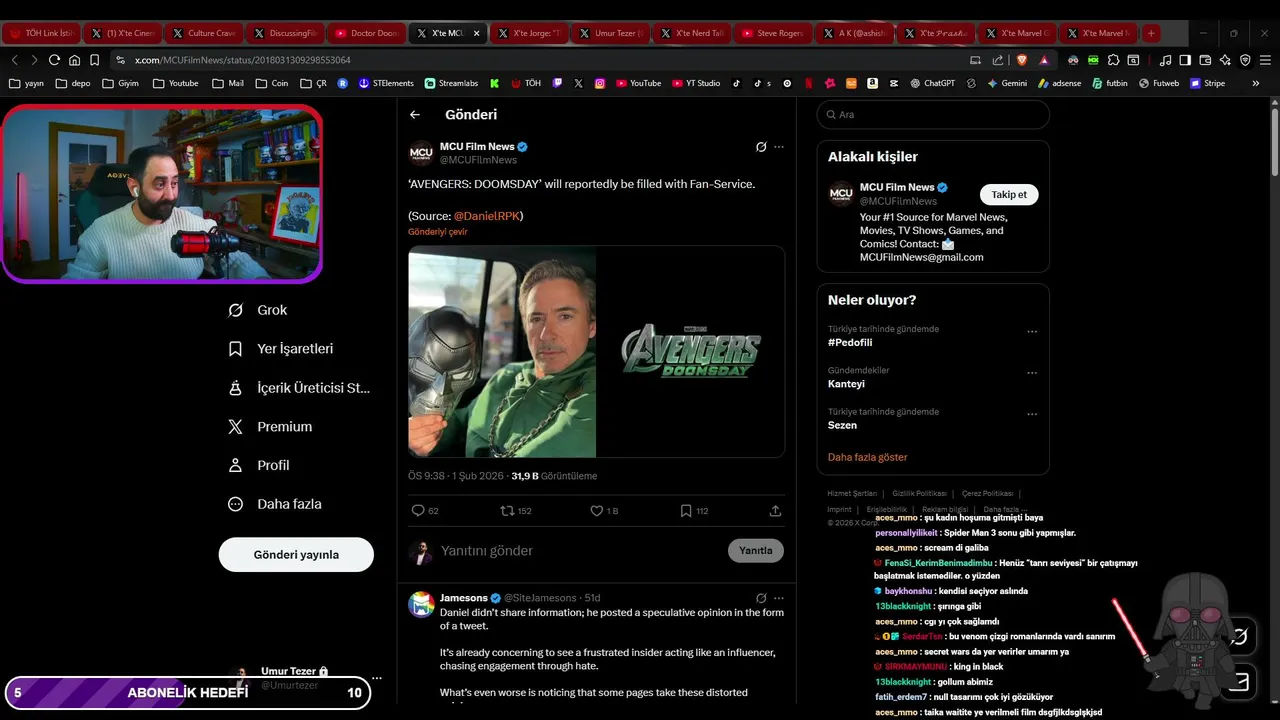Open the YT Studio bookmark
The width and height of the screenshot is (1280, 720).
(696, 83)
